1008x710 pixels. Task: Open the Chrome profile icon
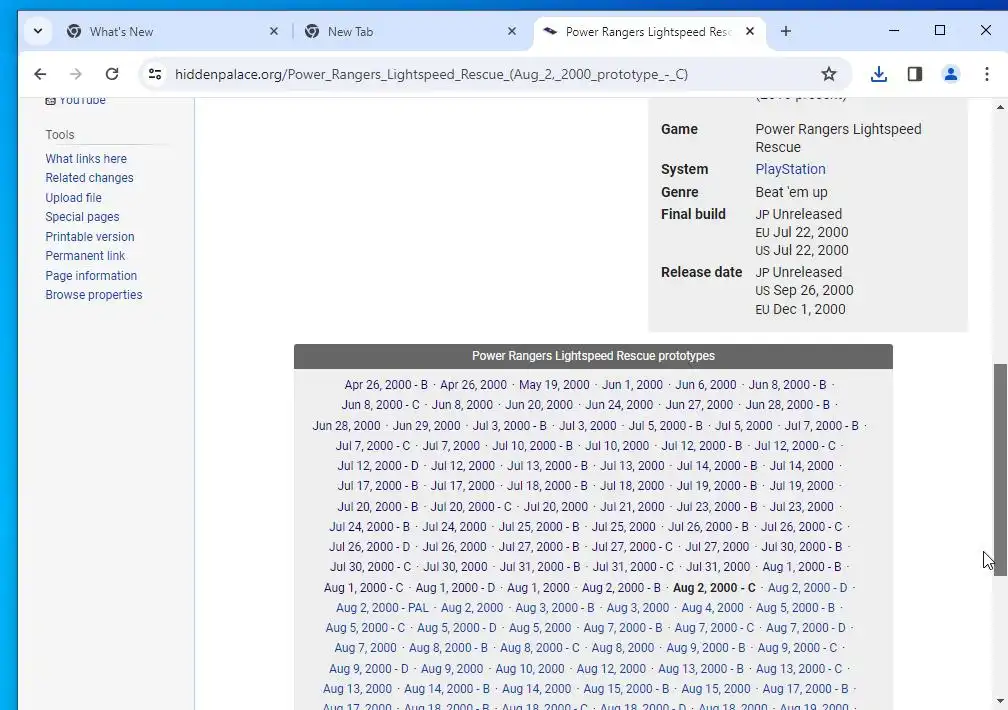[x=951, y=74]
